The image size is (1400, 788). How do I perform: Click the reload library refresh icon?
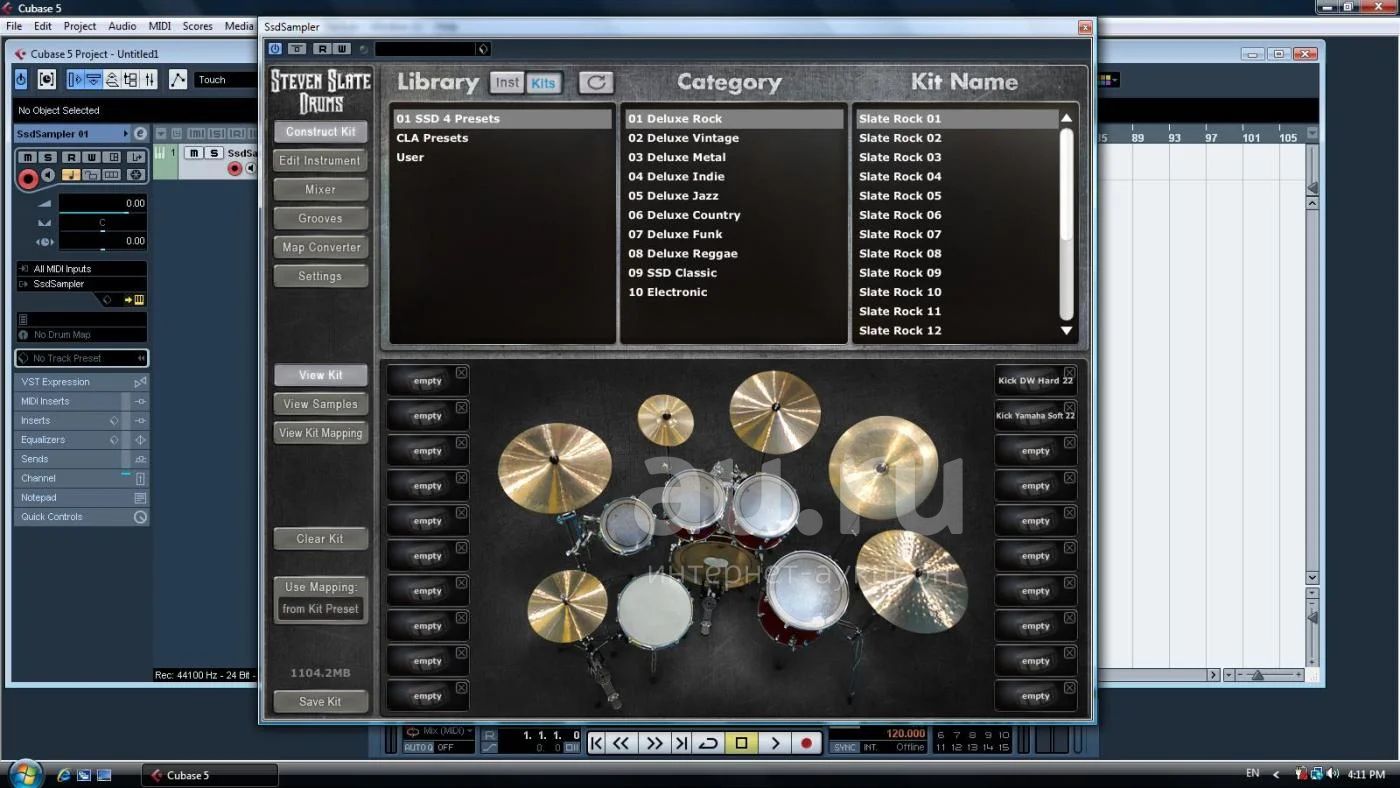pyautogui.click(x=596, y=82)
